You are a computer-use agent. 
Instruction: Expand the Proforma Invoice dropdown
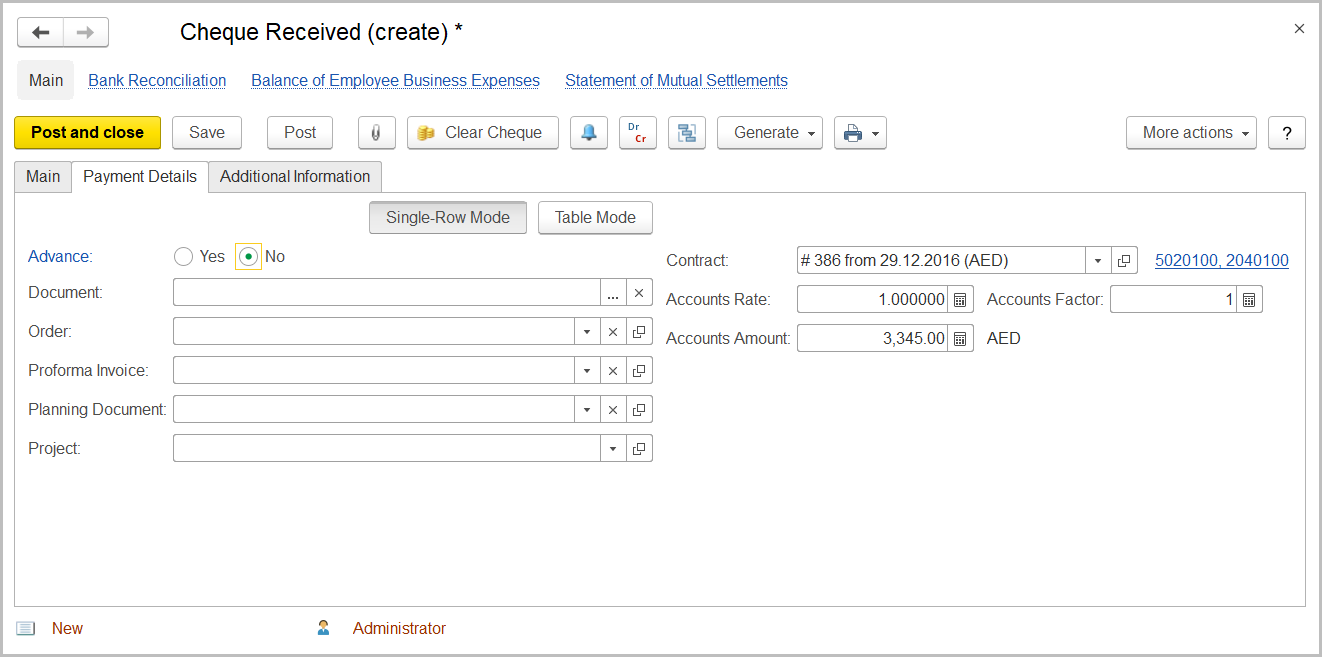(587, 369)
